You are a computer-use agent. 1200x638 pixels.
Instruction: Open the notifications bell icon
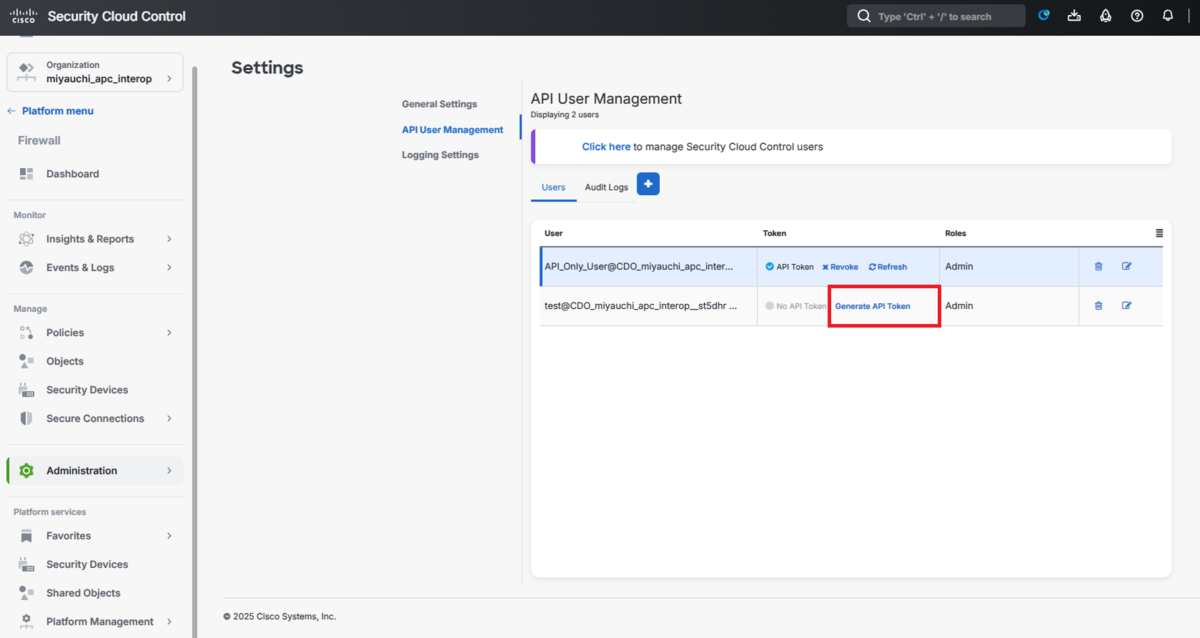click(1168, 16)
